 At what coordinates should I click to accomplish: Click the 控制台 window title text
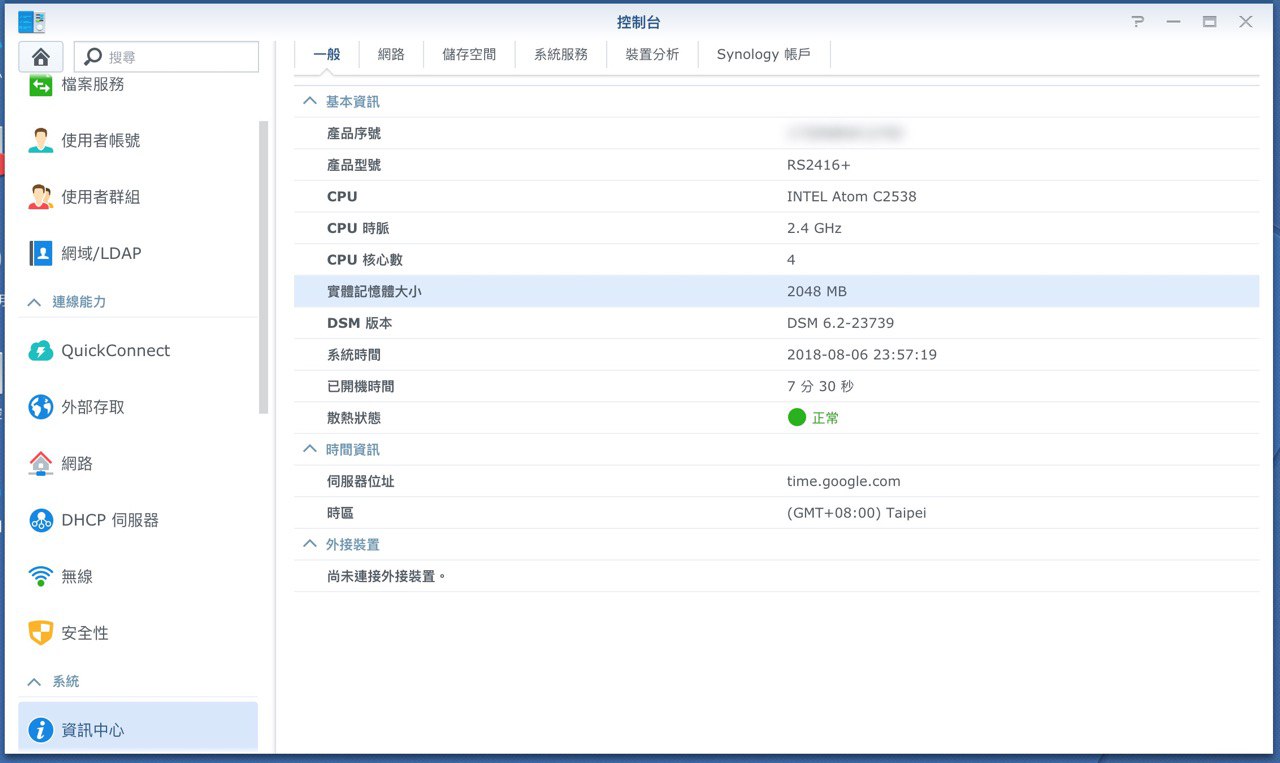pyautogui.click(x=639, y=22)
